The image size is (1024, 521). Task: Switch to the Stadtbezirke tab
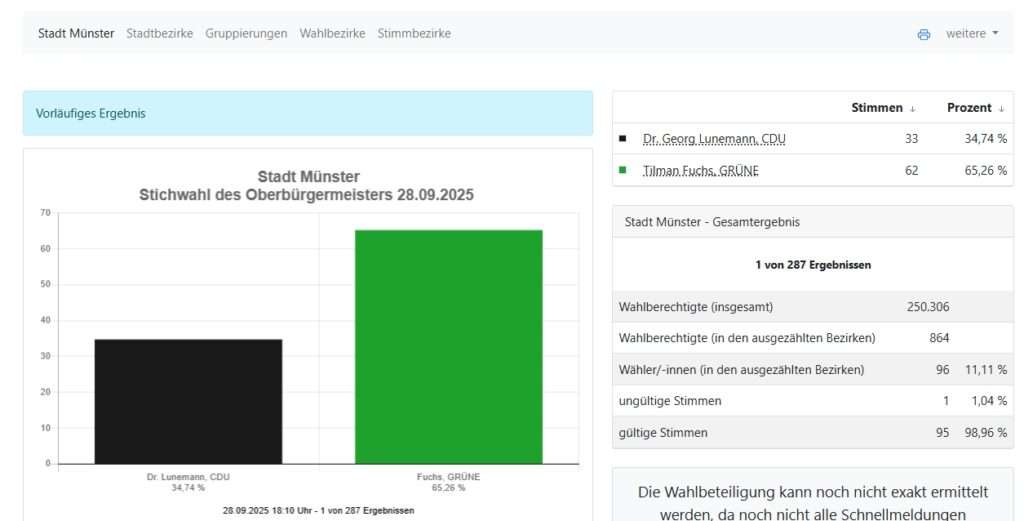(159, 33)
